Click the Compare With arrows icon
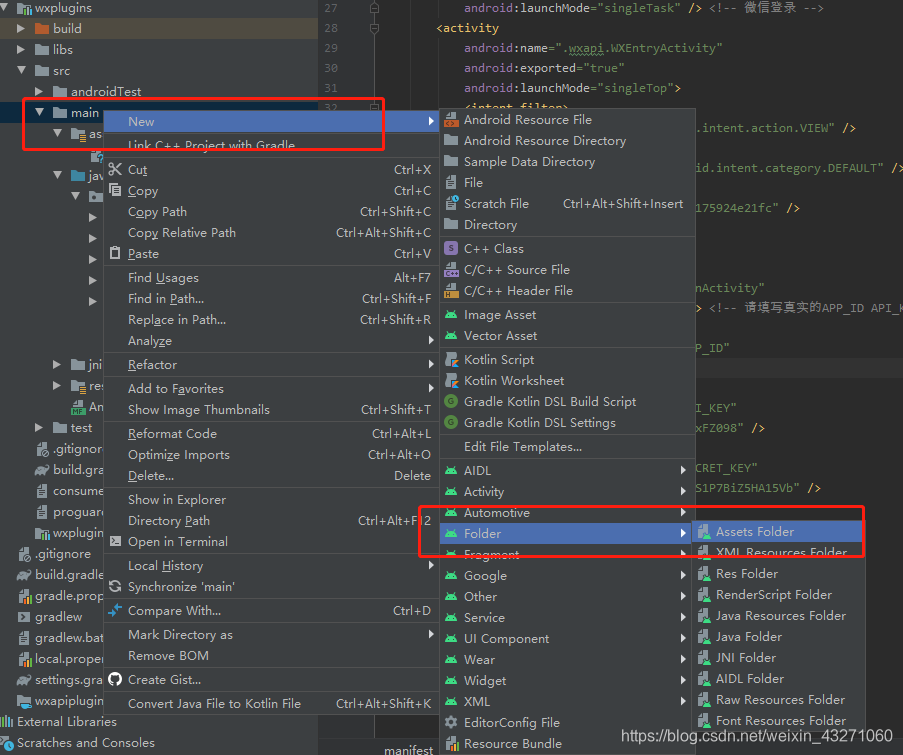 [x=115, y=610]
